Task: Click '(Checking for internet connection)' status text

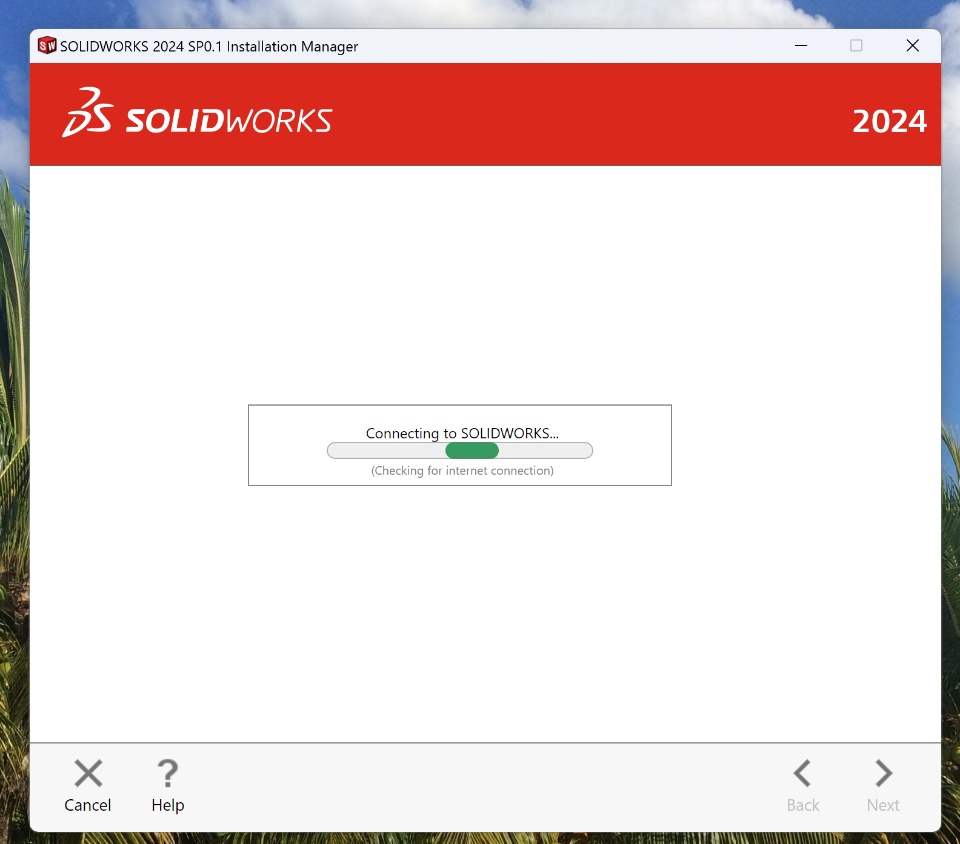Action: 462,471
